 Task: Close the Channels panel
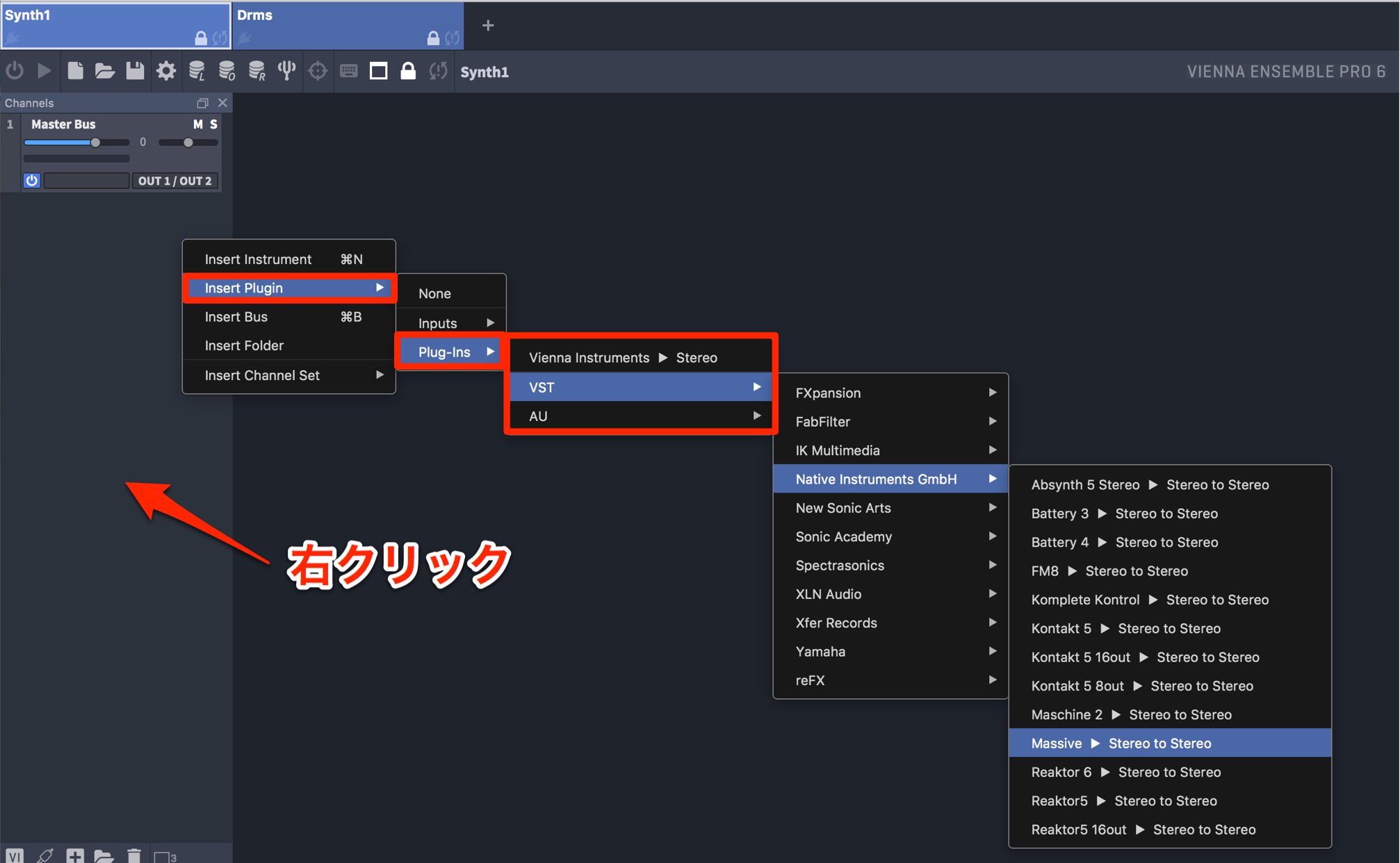tap(222, 103)
